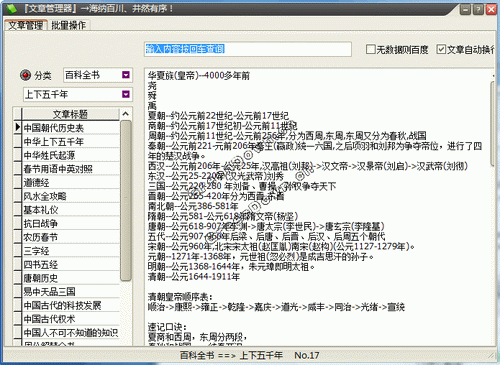Click the help question mark button
The image size is (500, 365).
coord(479,9)
